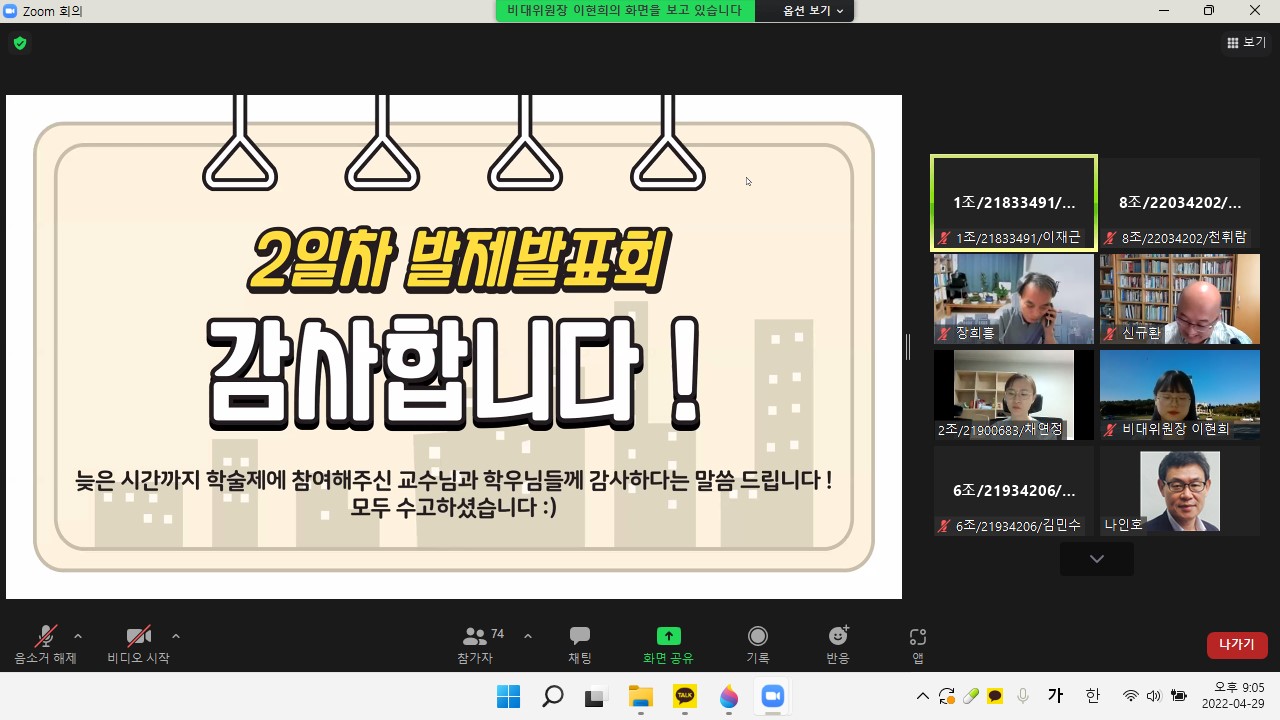Toggle Korean/English input mode (한)

(x=1092, y=696)
